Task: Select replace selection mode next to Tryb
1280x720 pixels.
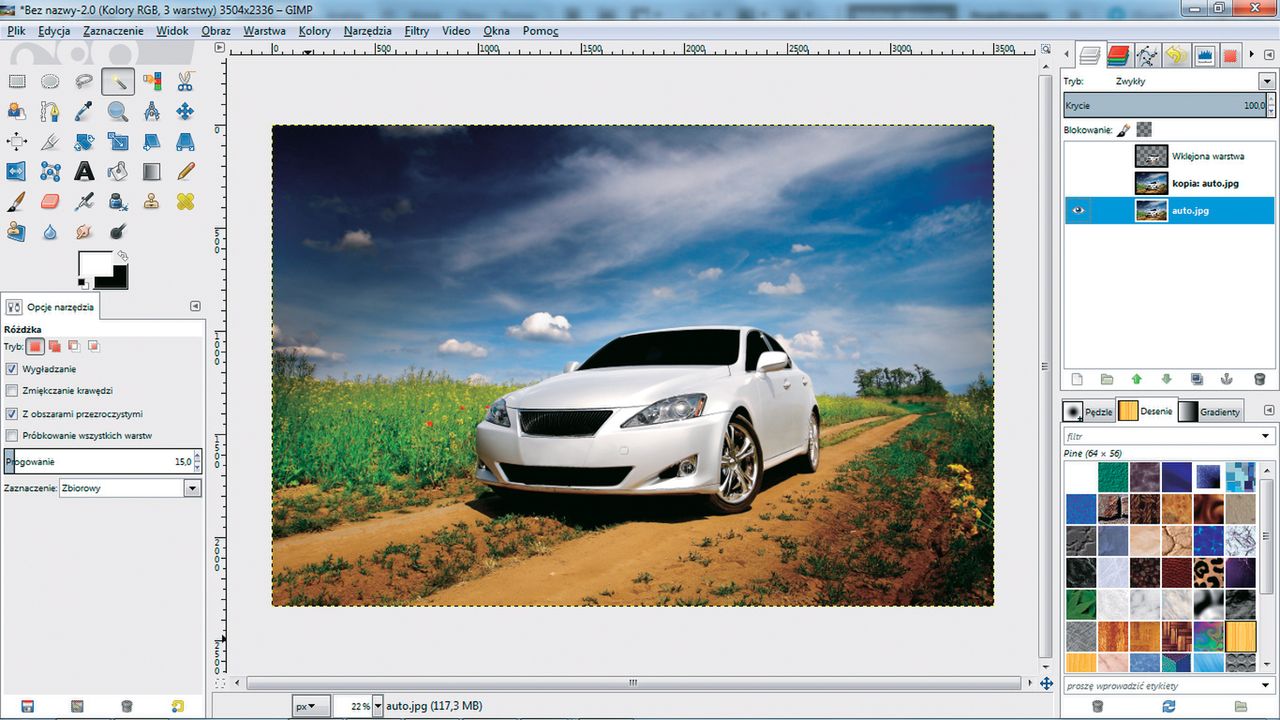Action: tap(36, 346)
